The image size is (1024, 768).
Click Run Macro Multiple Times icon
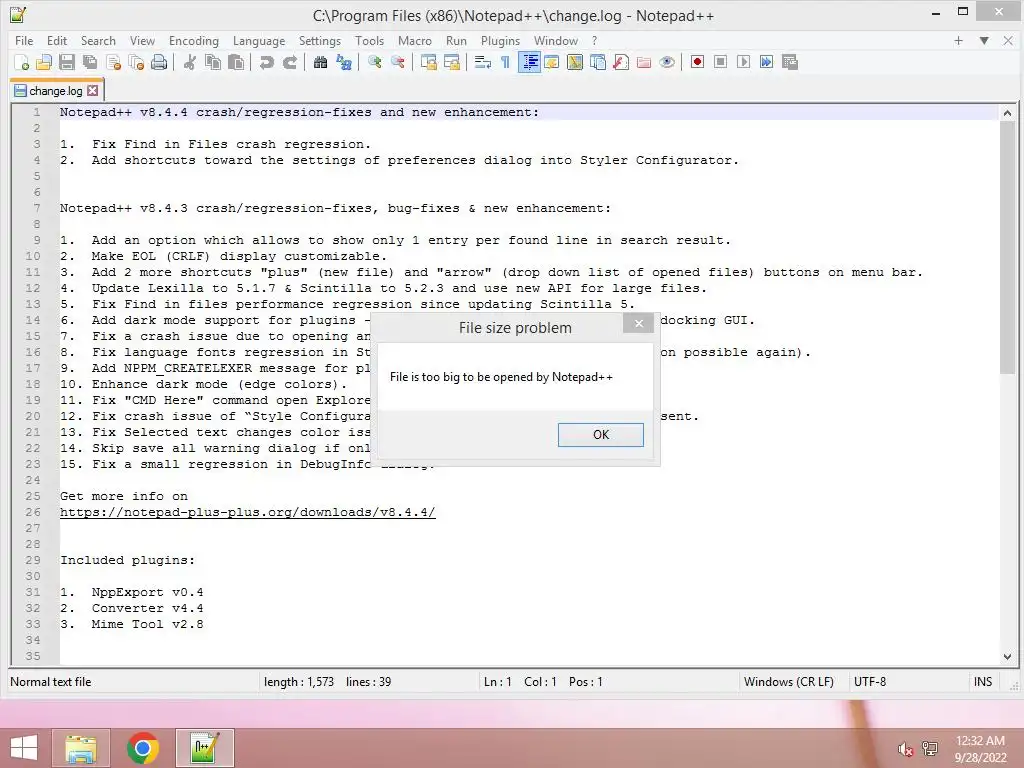[x=767, y=62]
